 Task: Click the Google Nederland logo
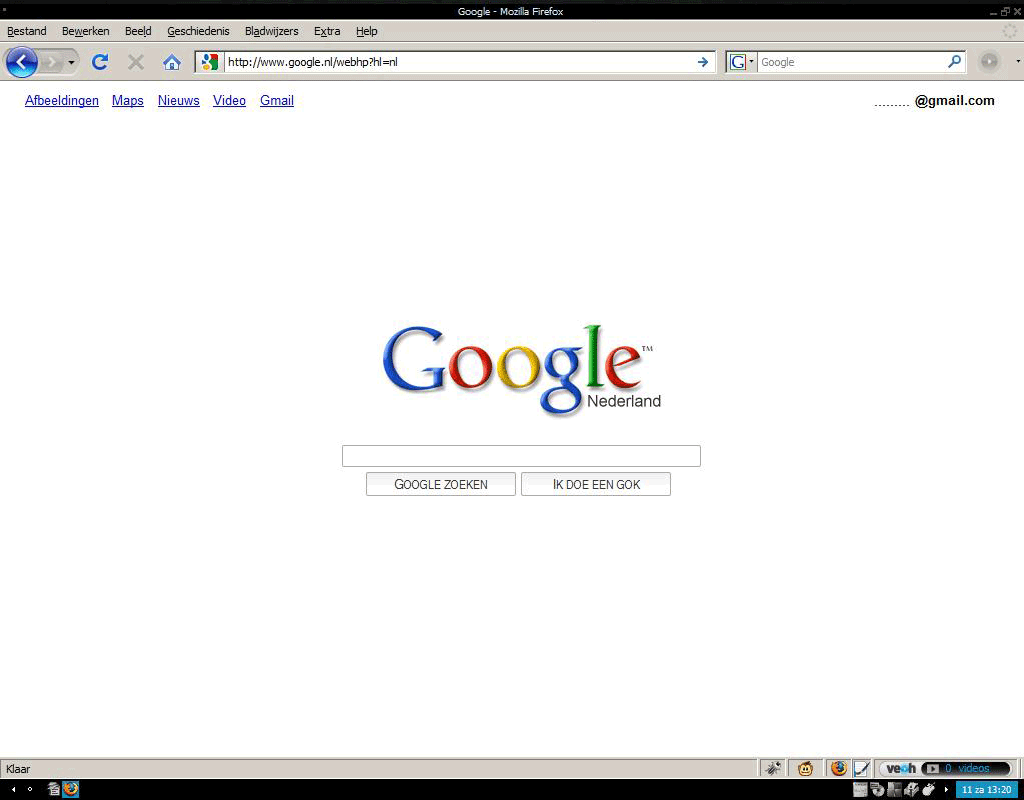coord(521,370)
